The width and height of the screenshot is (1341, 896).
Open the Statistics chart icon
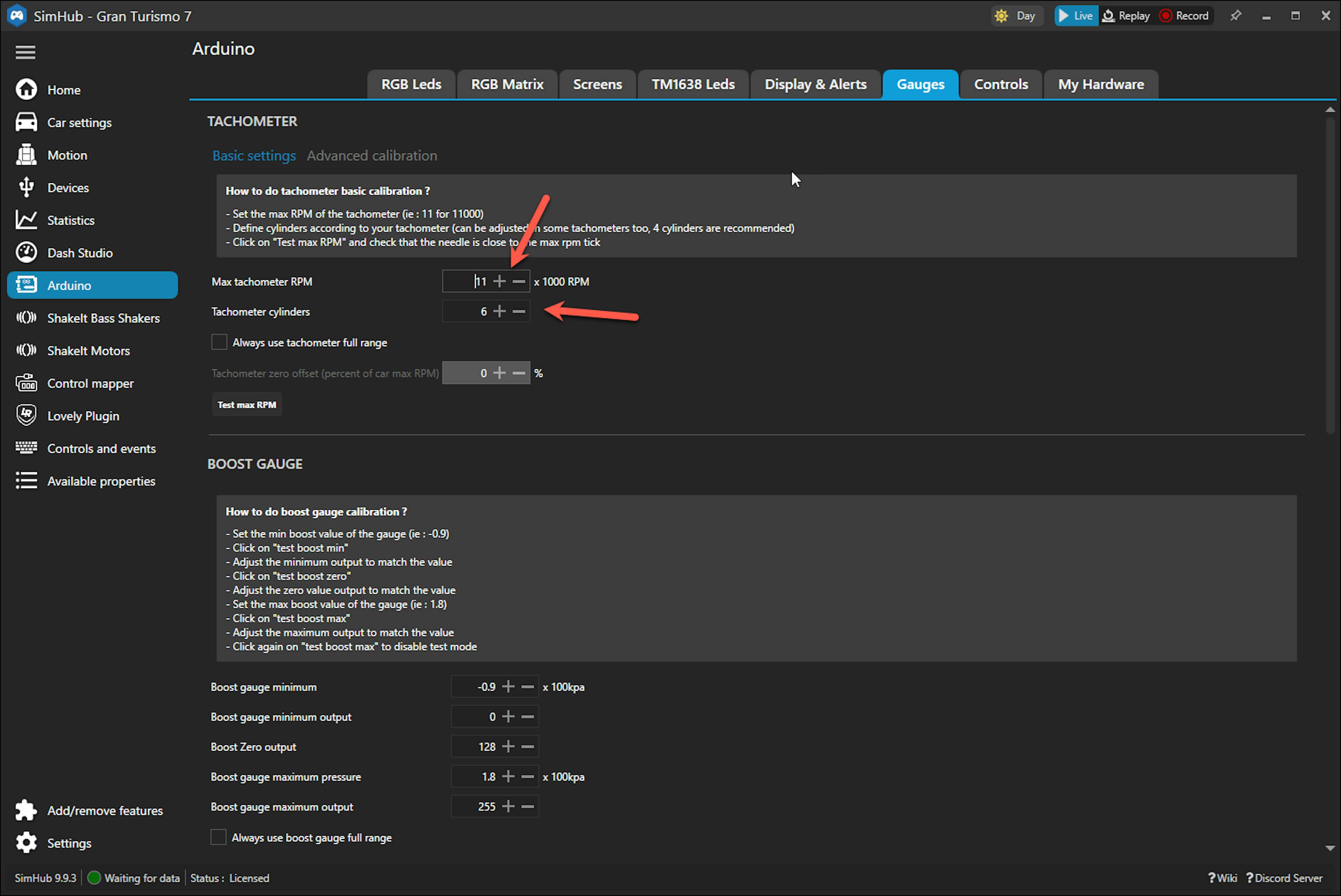(26, 220)
